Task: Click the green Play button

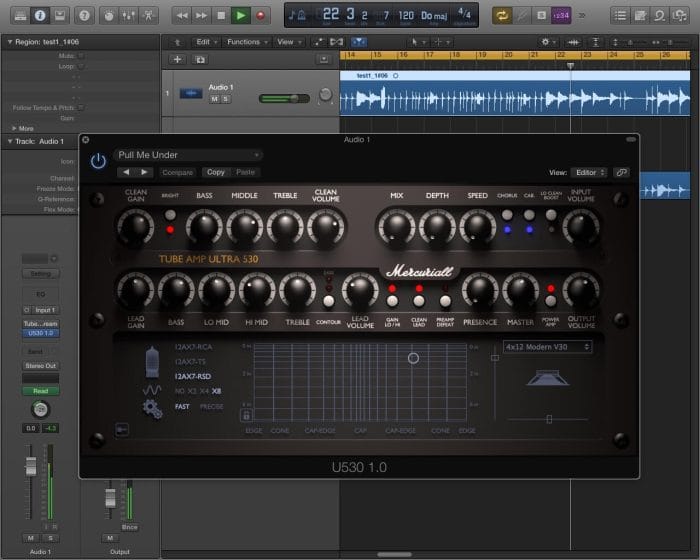Action: [241, 16]
